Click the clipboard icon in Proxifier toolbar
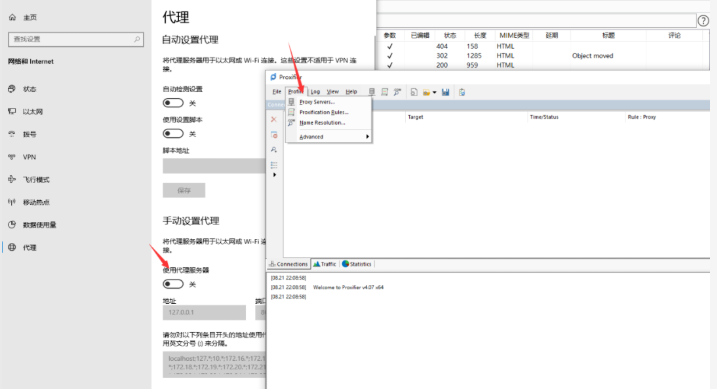Viewport: 717px width, 389px height. 462,92
